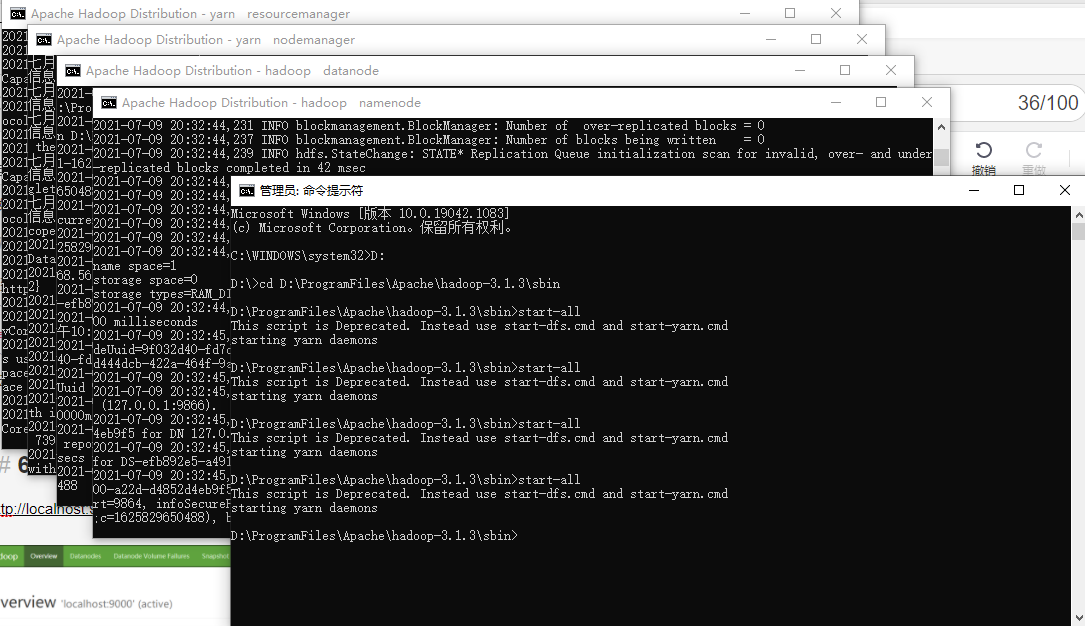The width and height of the screenshot is (1085, 626).
Task: Click the last empty sbin> prompt line
Action: click(x=374, y=536)
